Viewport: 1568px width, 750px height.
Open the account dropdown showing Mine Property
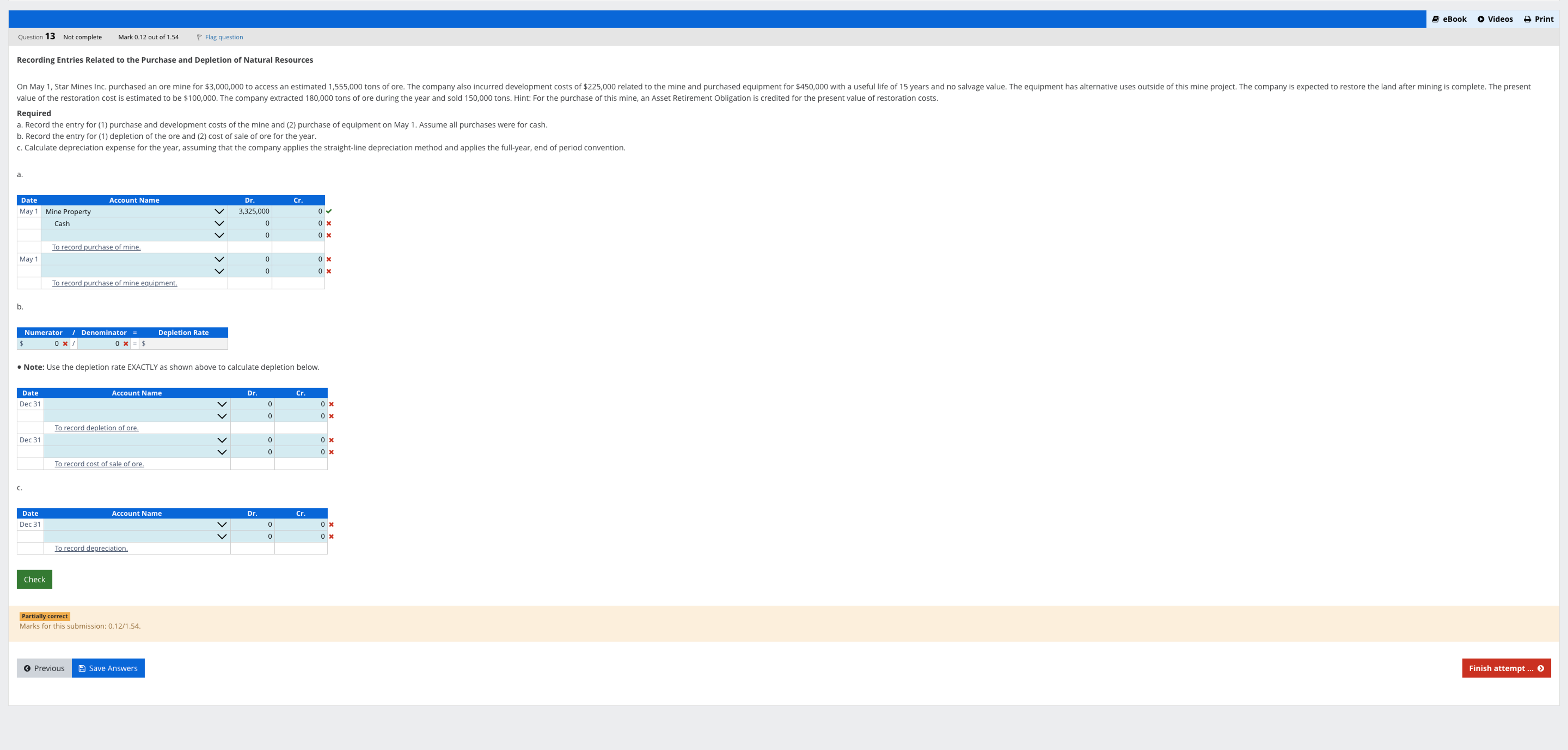pos(219,211)
